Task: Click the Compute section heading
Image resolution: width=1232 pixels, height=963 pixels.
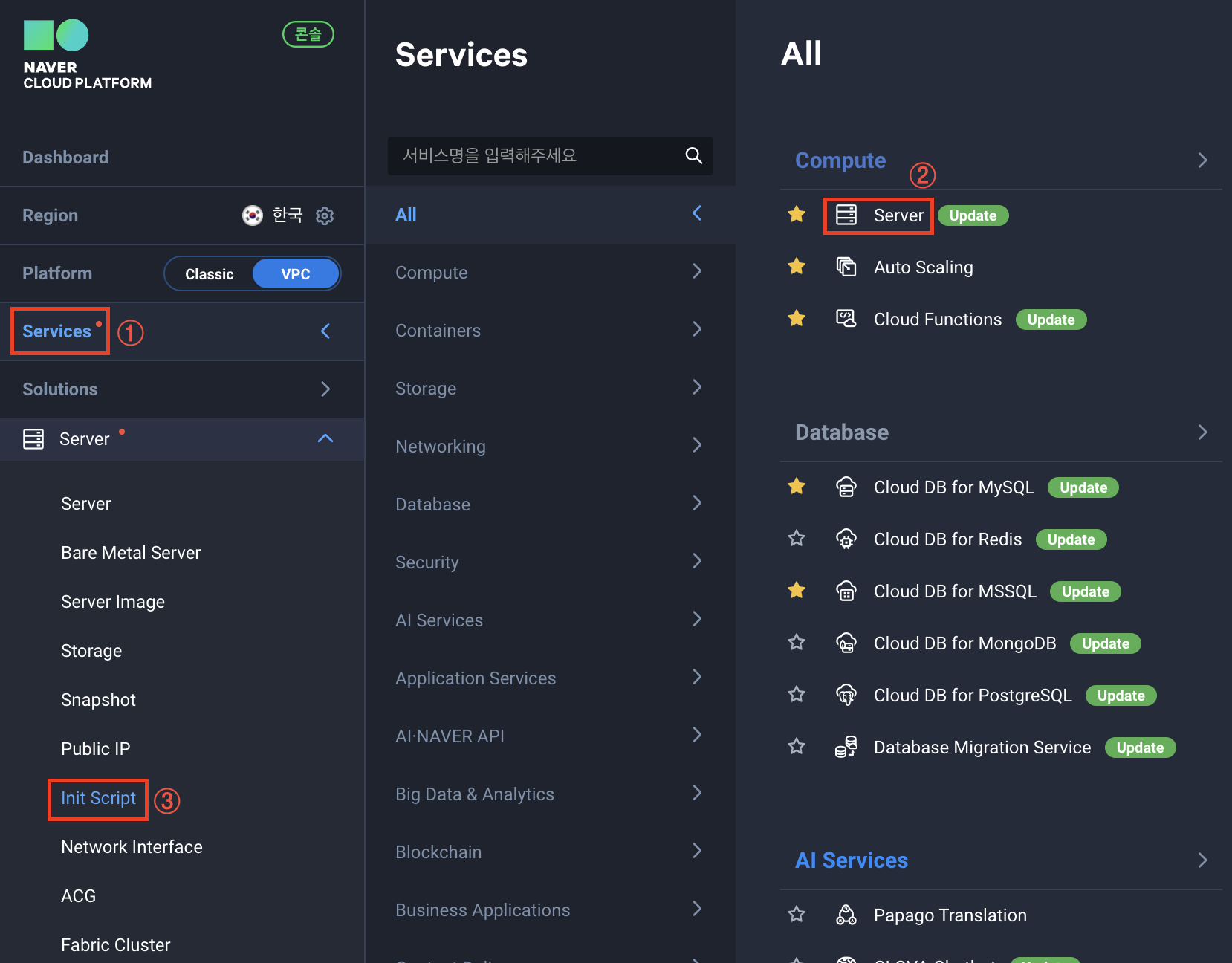Action: (x=840, y=160)
